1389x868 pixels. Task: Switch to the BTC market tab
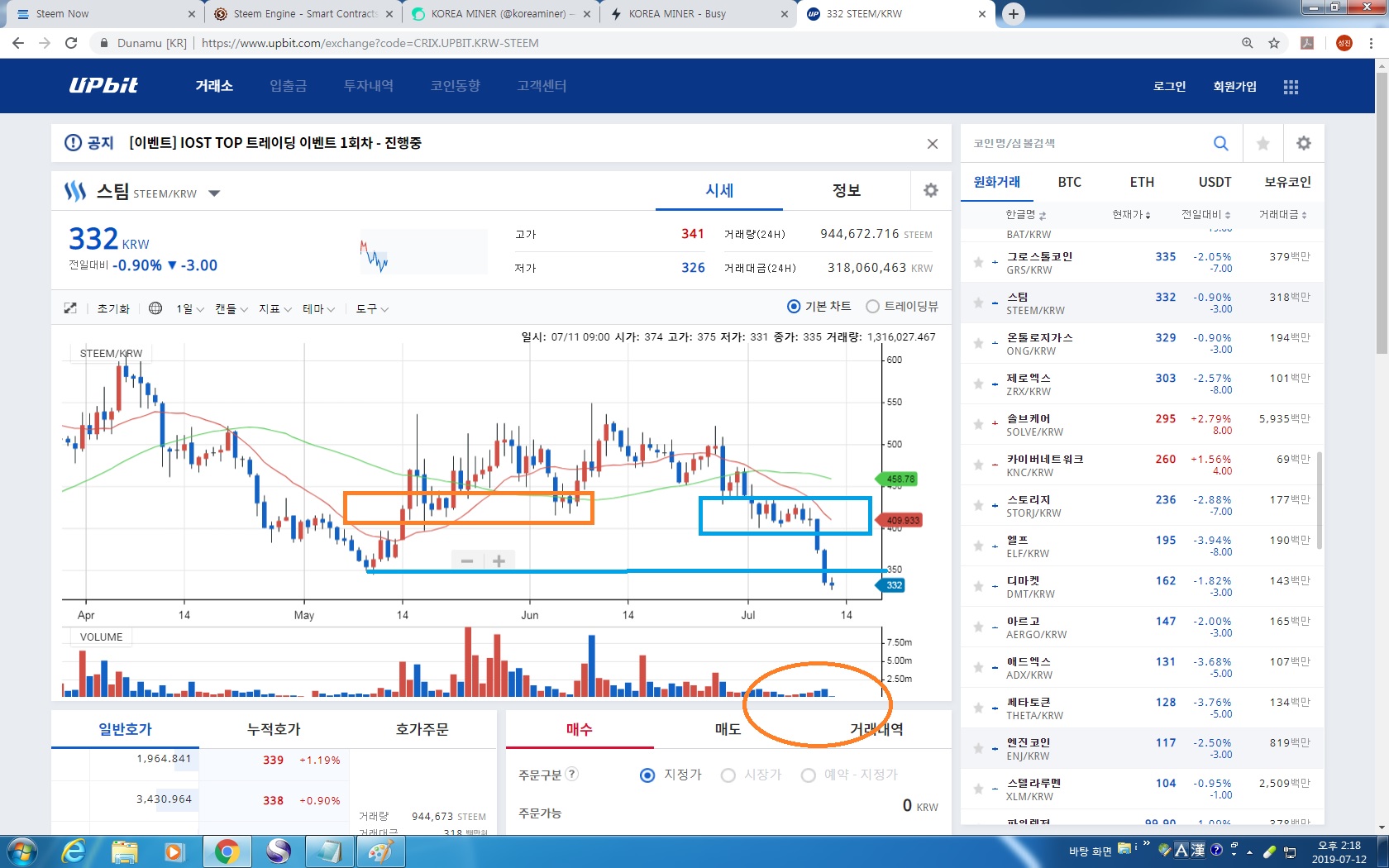[1070, 182]
